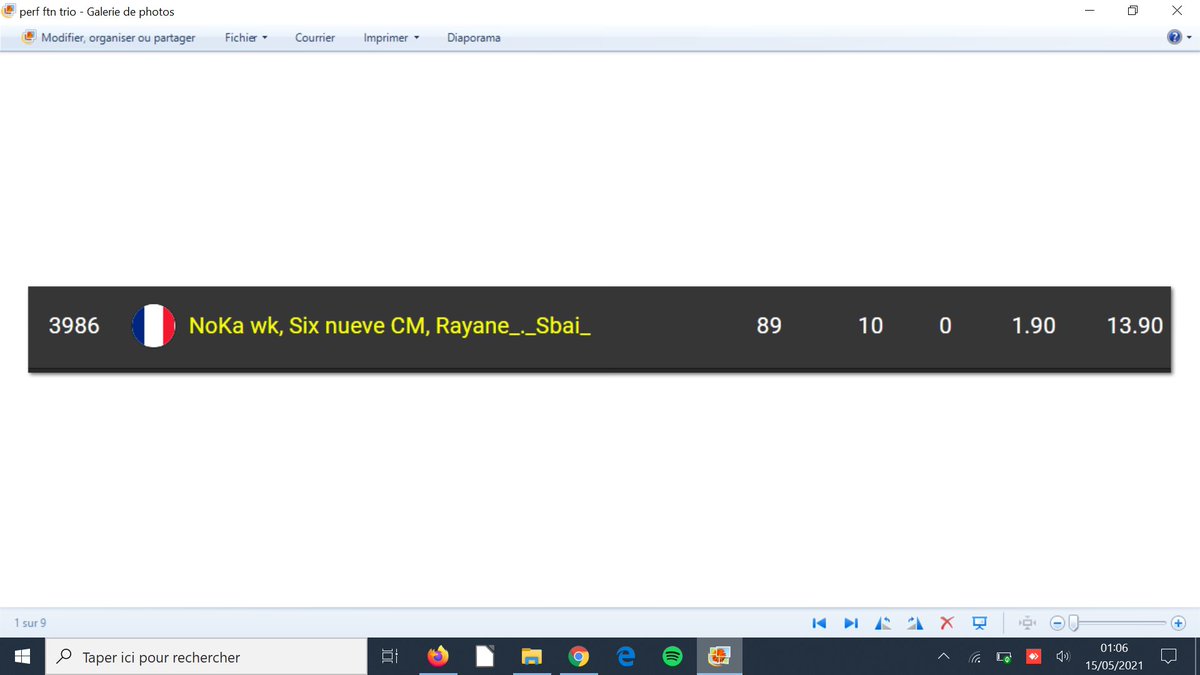Zoom in using the plus button

pos(1178,622)
